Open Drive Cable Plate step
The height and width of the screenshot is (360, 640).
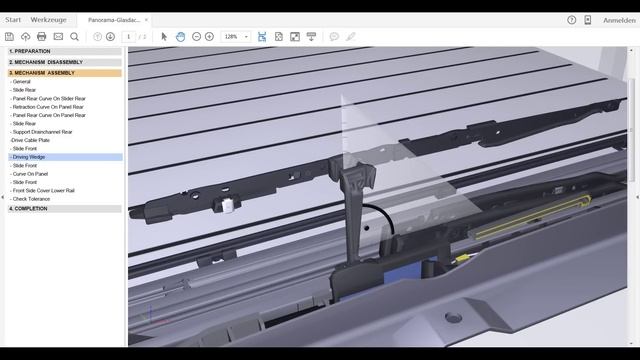[31, 140]
